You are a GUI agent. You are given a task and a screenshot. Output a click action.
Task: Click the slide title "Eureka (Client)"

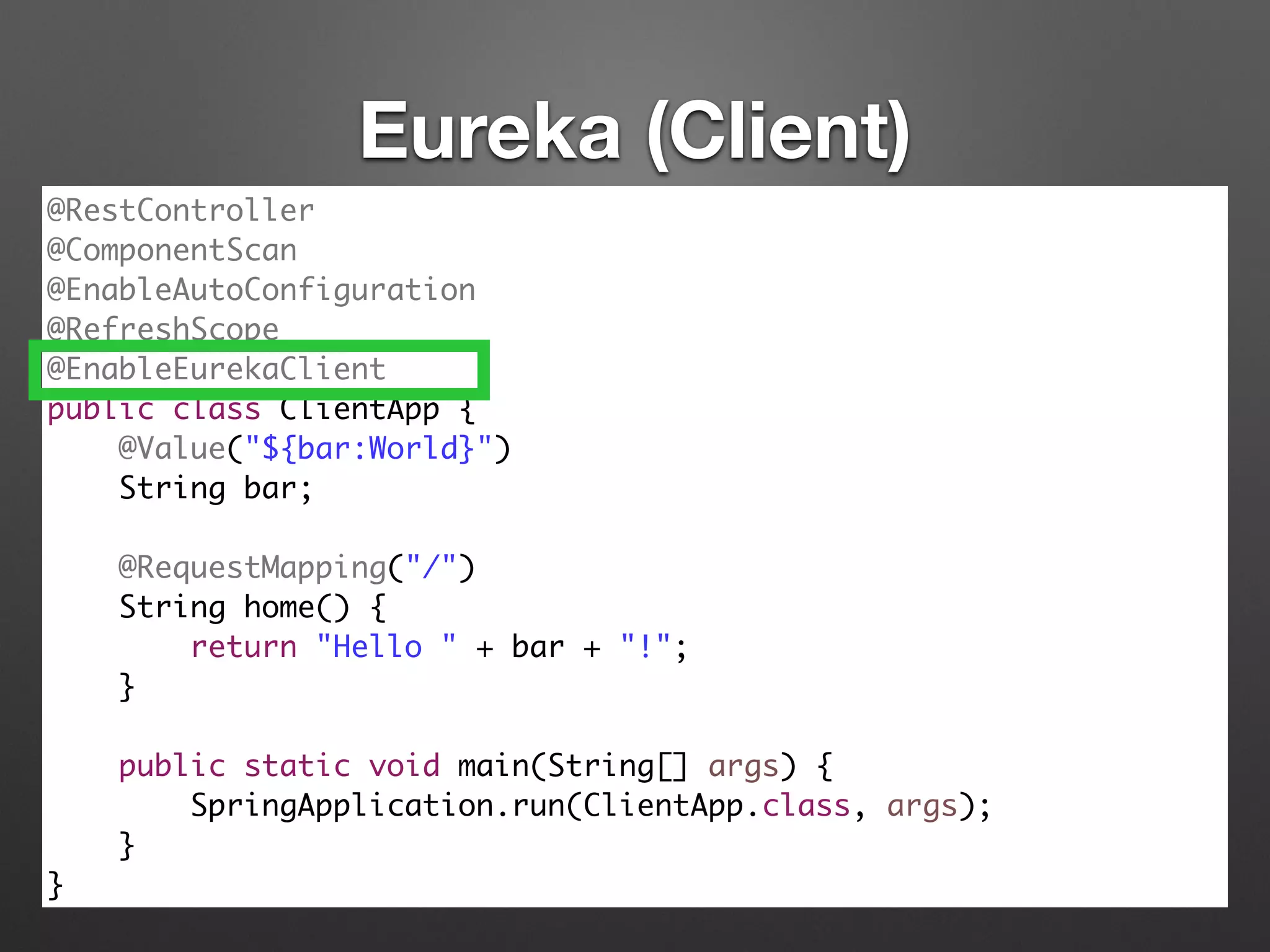635,133
